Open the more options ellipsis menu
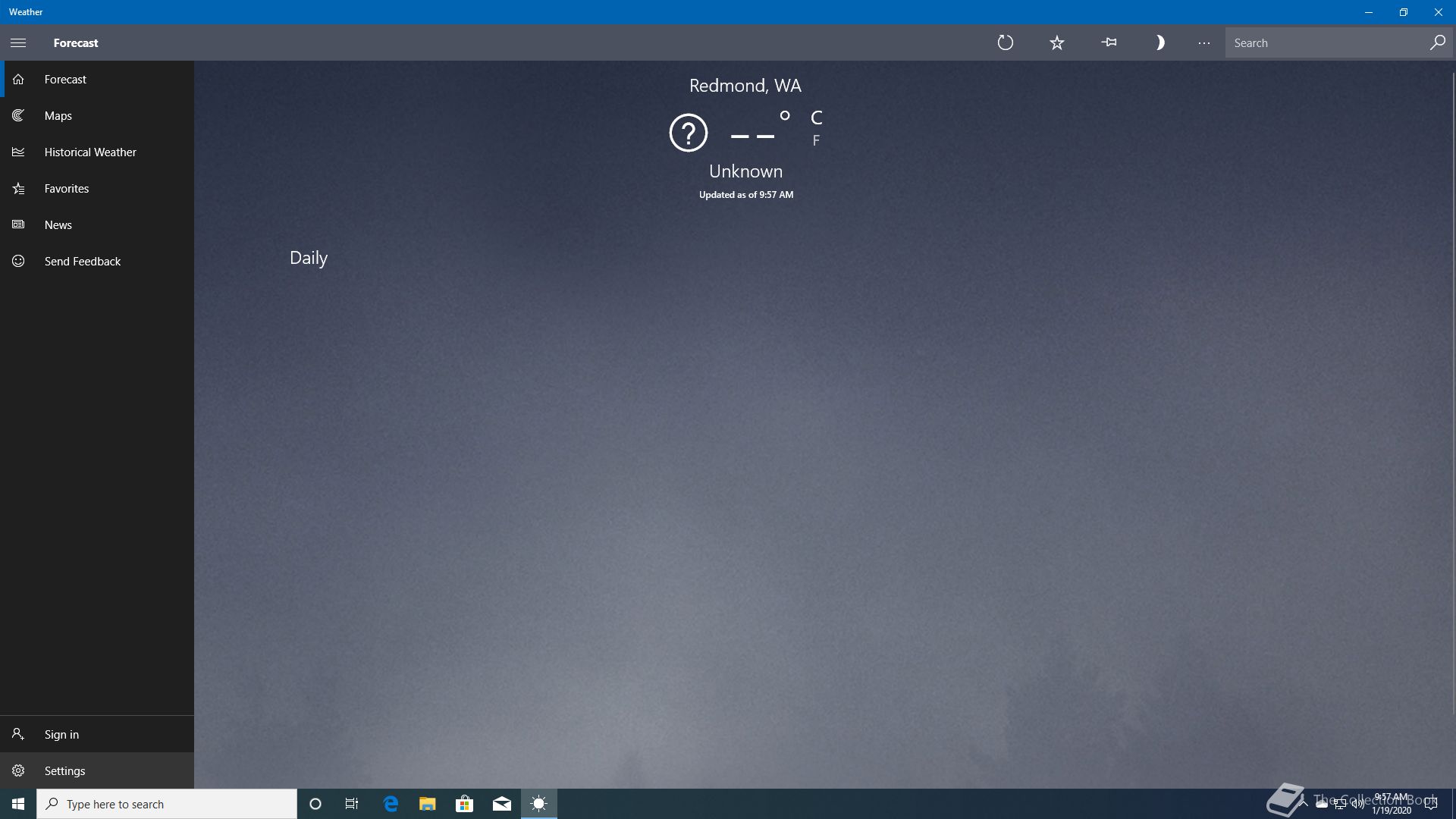The width and height of the screenshot is (1456, 819). coord(1204,43)
